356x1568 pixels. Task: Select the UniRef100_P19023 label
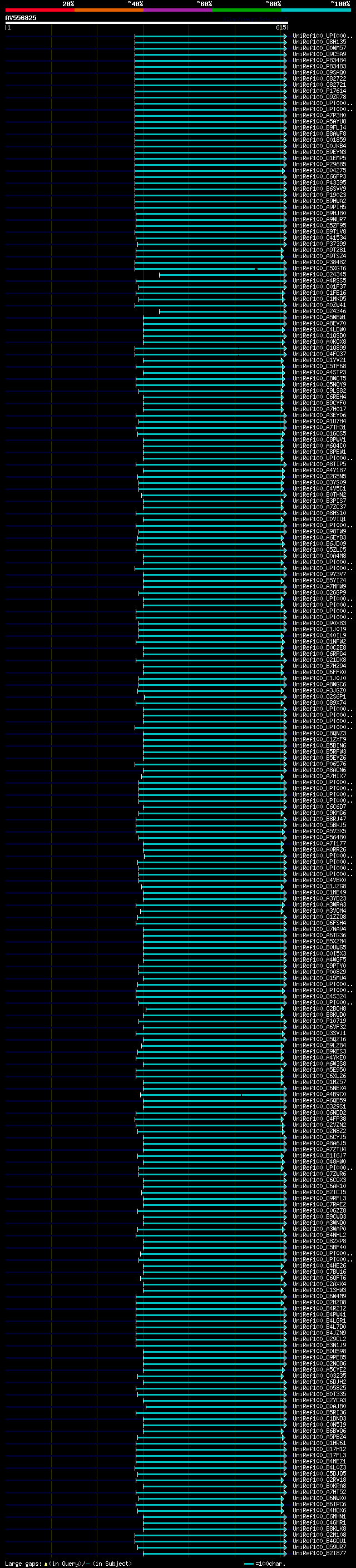319,195
